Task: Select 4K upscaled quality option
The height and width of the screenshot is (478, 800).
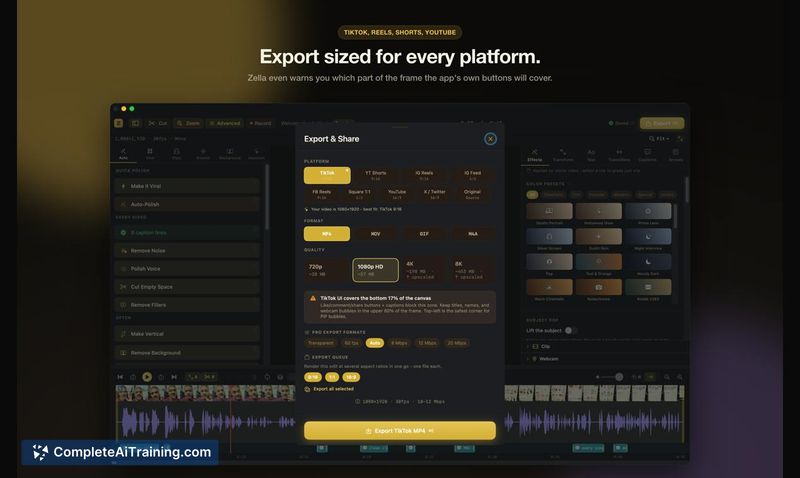Action: click(424, 270)
